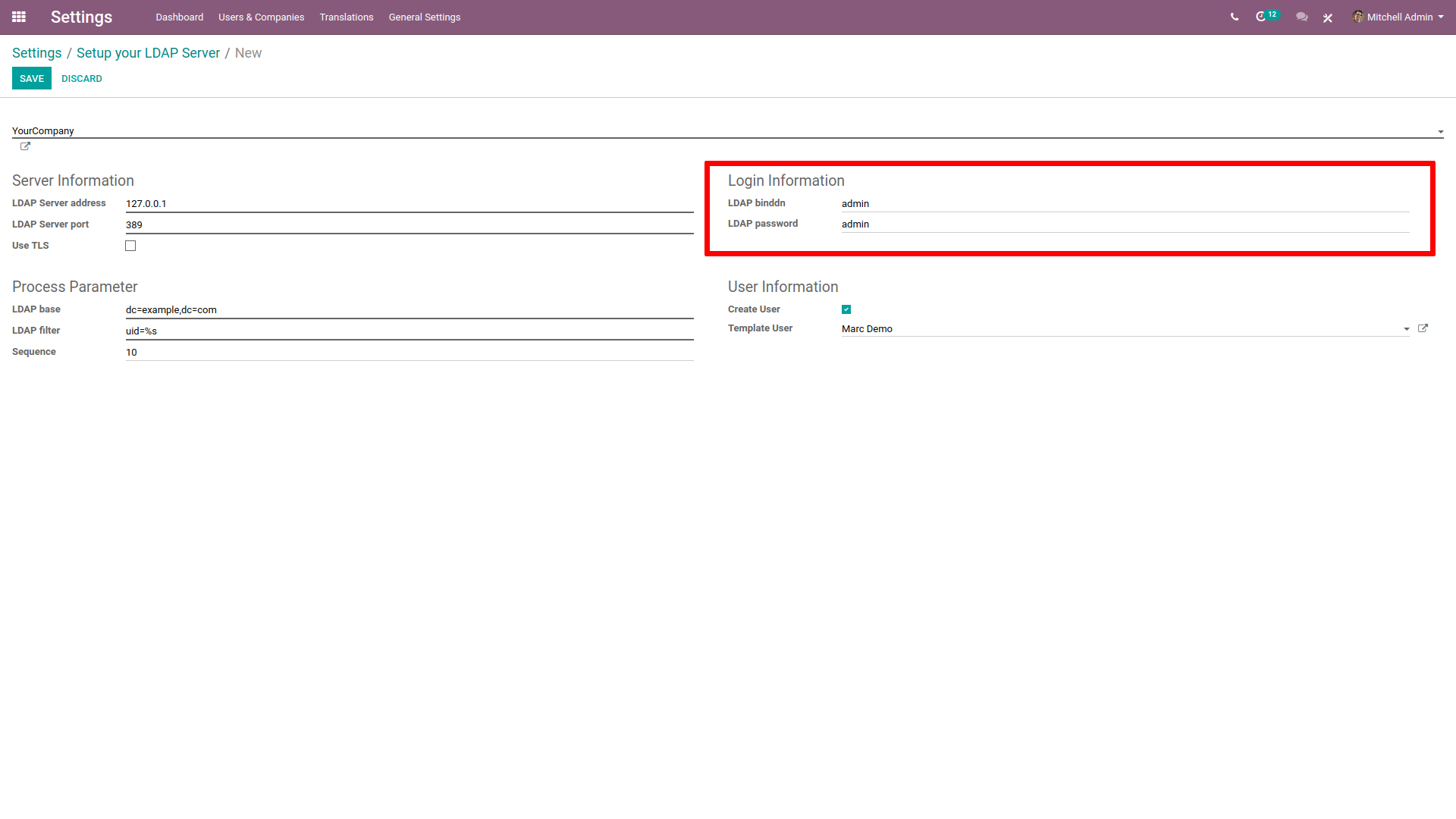Click the phone icon in top bar

pyautogui.click(x=1233, y=17)
